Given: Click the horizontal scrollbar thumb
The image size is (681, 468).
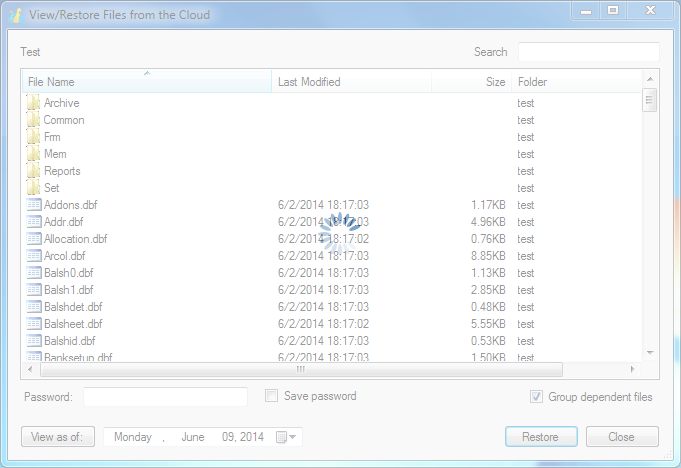Looking at the screenshot, I should [x=301, y=369].
